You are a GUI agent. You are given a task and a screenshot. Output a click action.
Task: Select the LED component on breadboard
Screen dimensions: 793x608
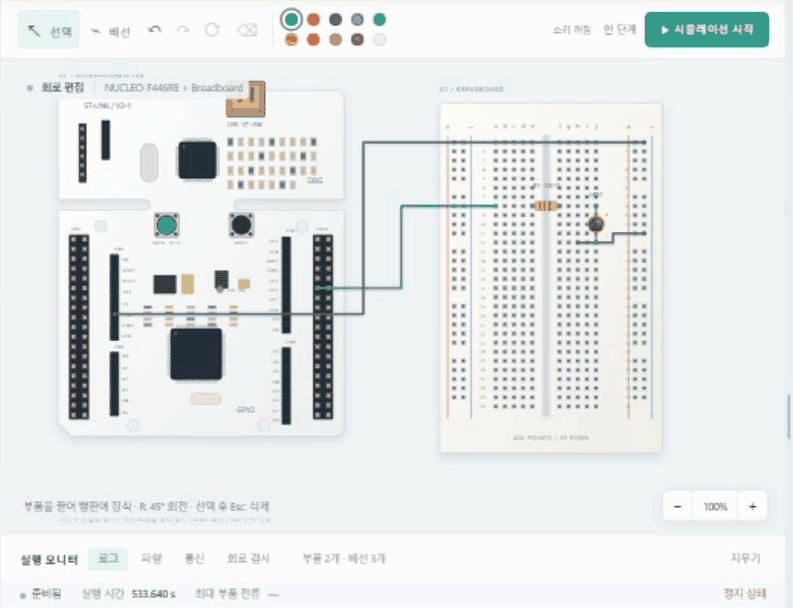click(596, 224)
